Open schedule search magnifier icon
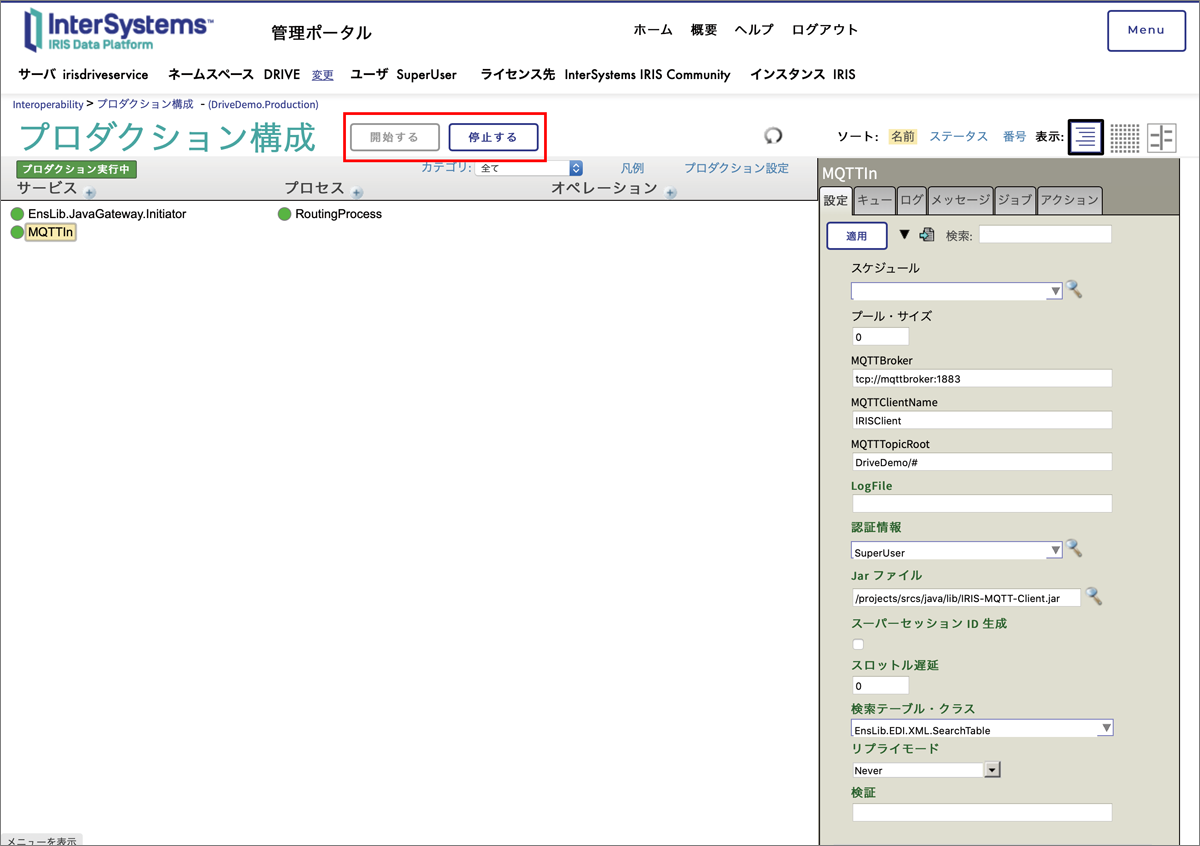This screenshot has width=1200, height=846. coord(1074,289)
